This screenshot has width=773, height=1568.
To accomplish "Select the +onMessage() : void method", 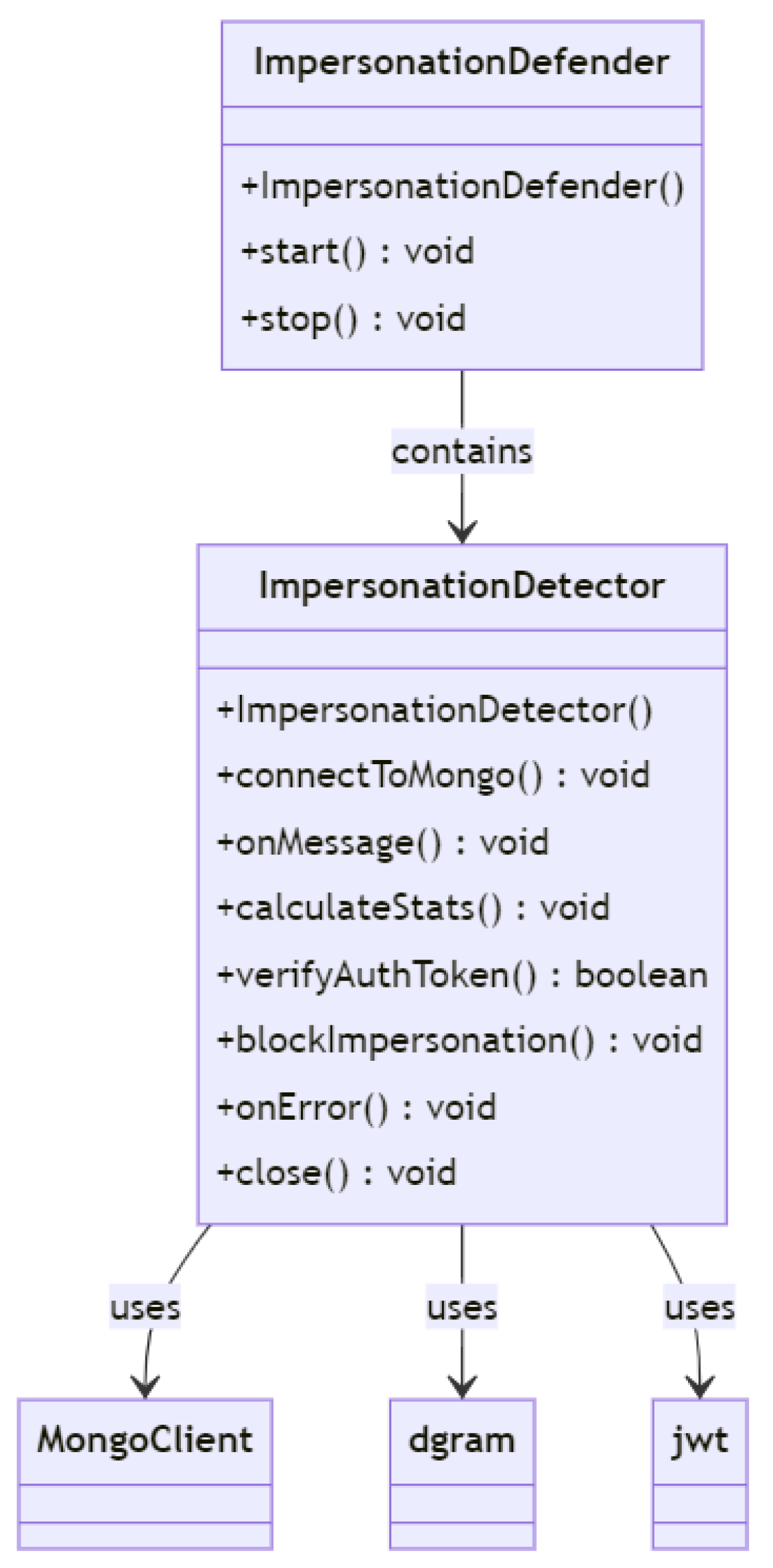I will tap(382, 842).
